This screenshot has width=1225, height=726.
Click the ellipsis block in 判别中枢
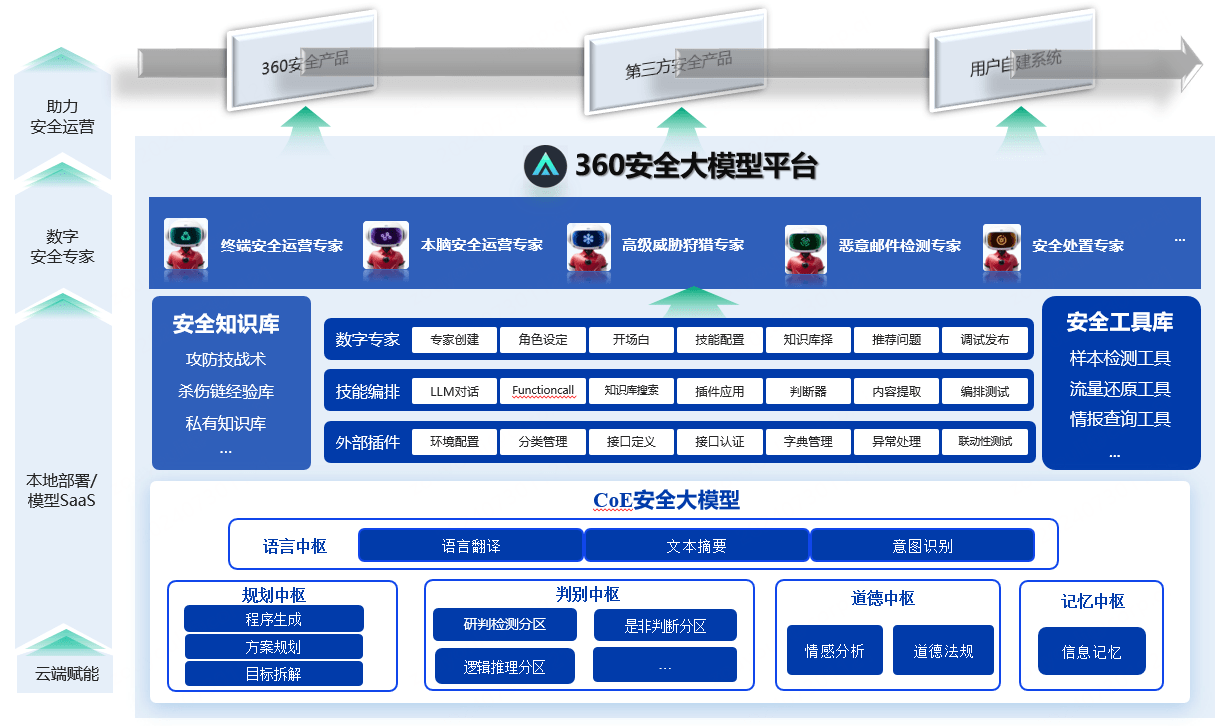(665, 665)
